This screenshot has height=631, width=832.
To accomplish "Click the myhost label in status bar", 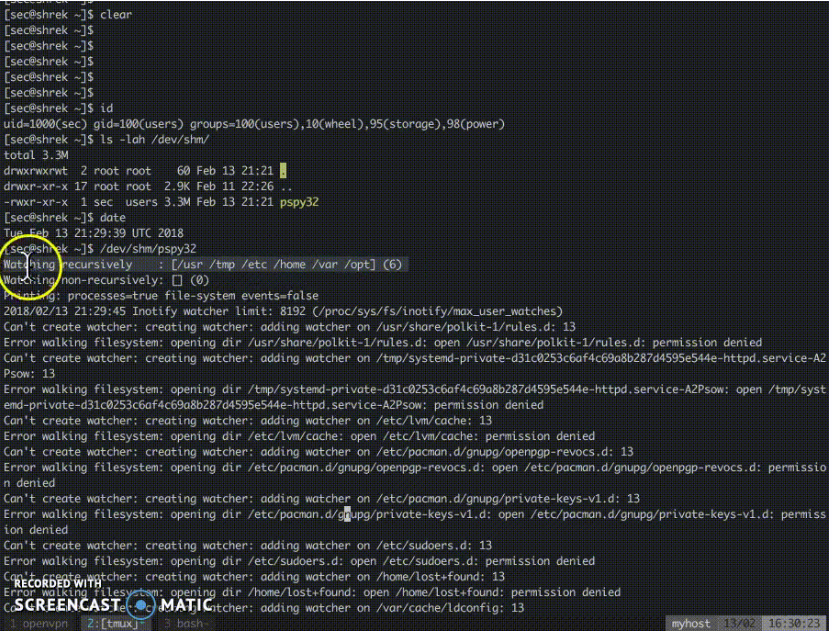I will tap(691, 624).
